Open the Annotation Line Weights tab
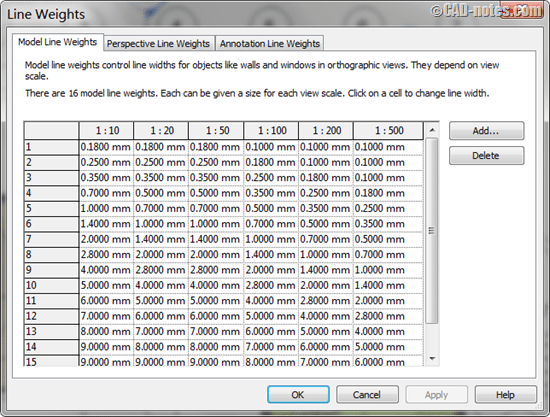 (269, 43)
